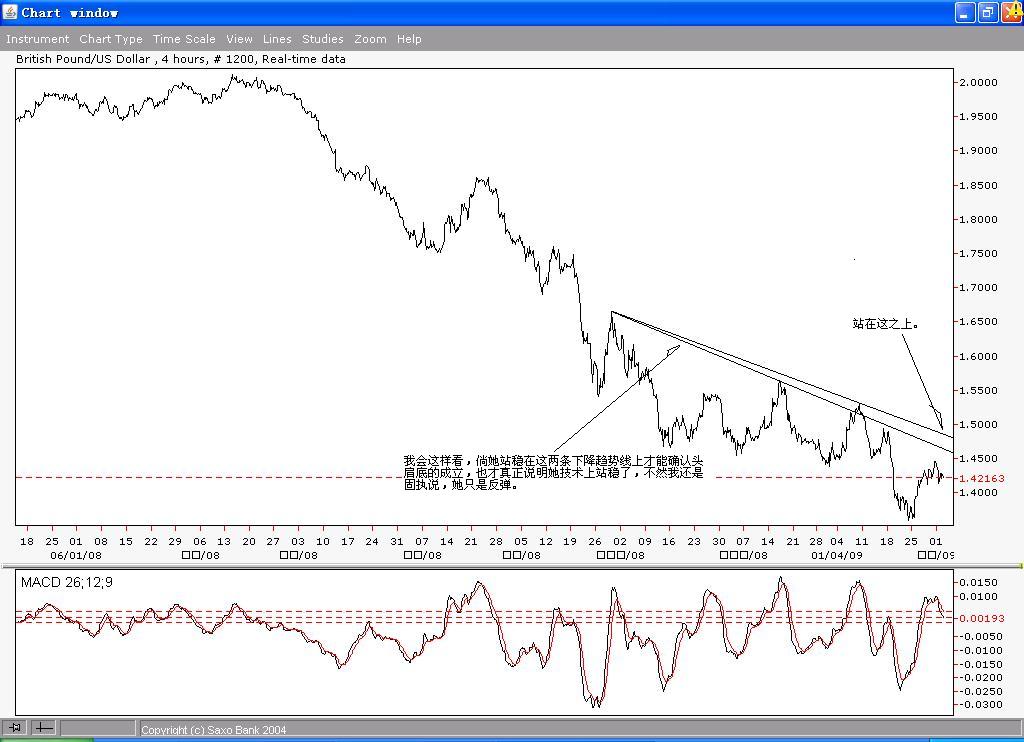Viewport: 1024px width, 742px height.
Task: Click the 1.6500 price axis label
Action: point(978,321)
